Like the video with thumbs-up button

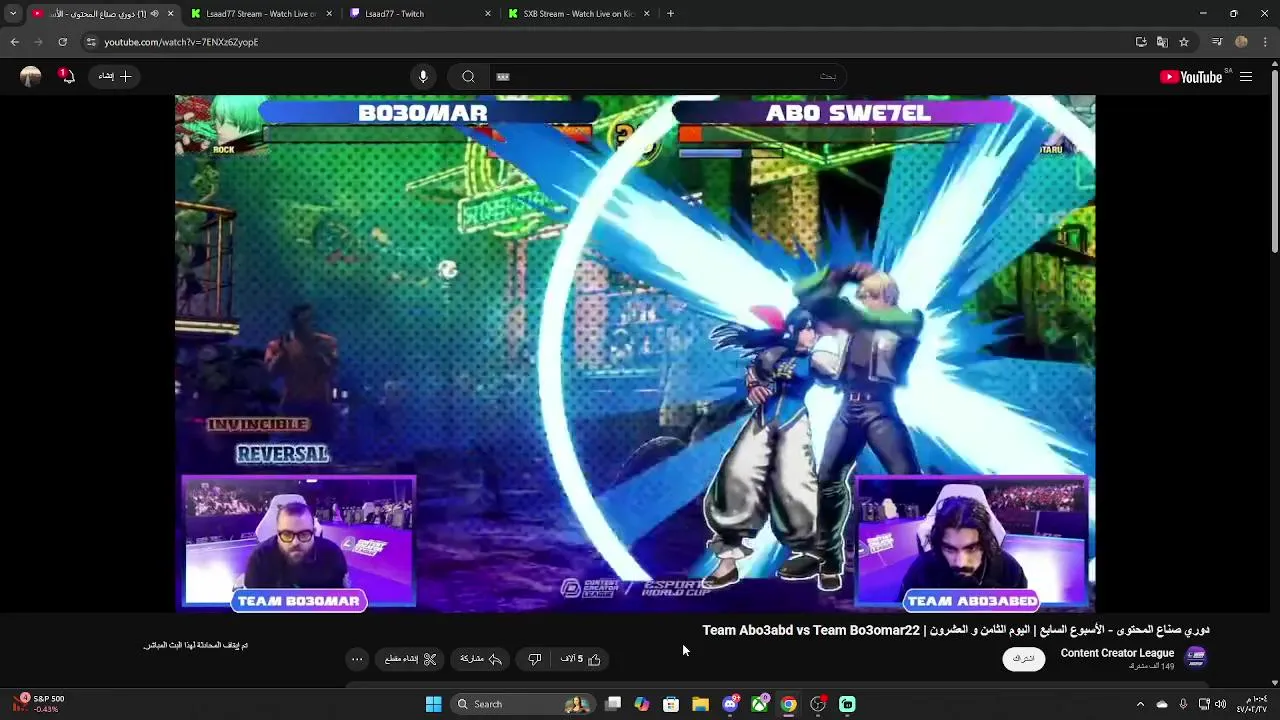pos(581,659)
